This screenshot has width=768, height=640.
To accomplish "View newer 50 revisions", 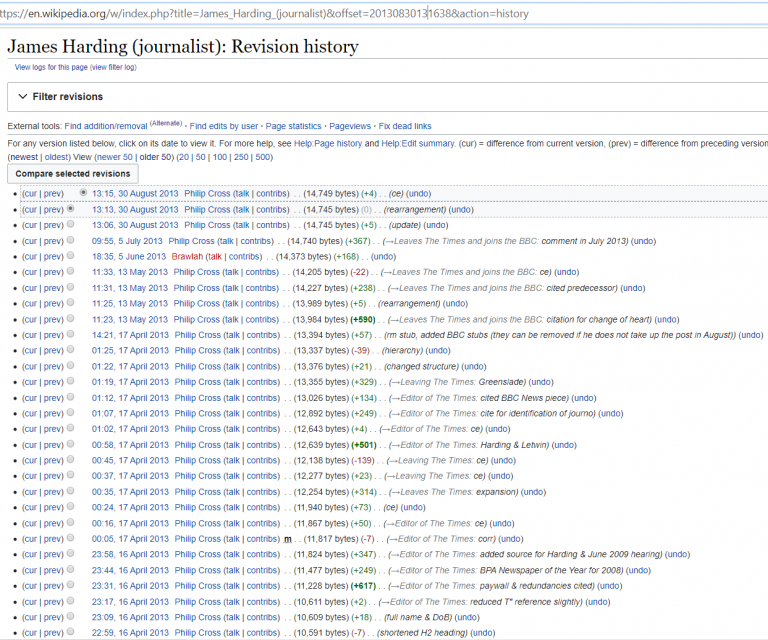I will [114, 157].
